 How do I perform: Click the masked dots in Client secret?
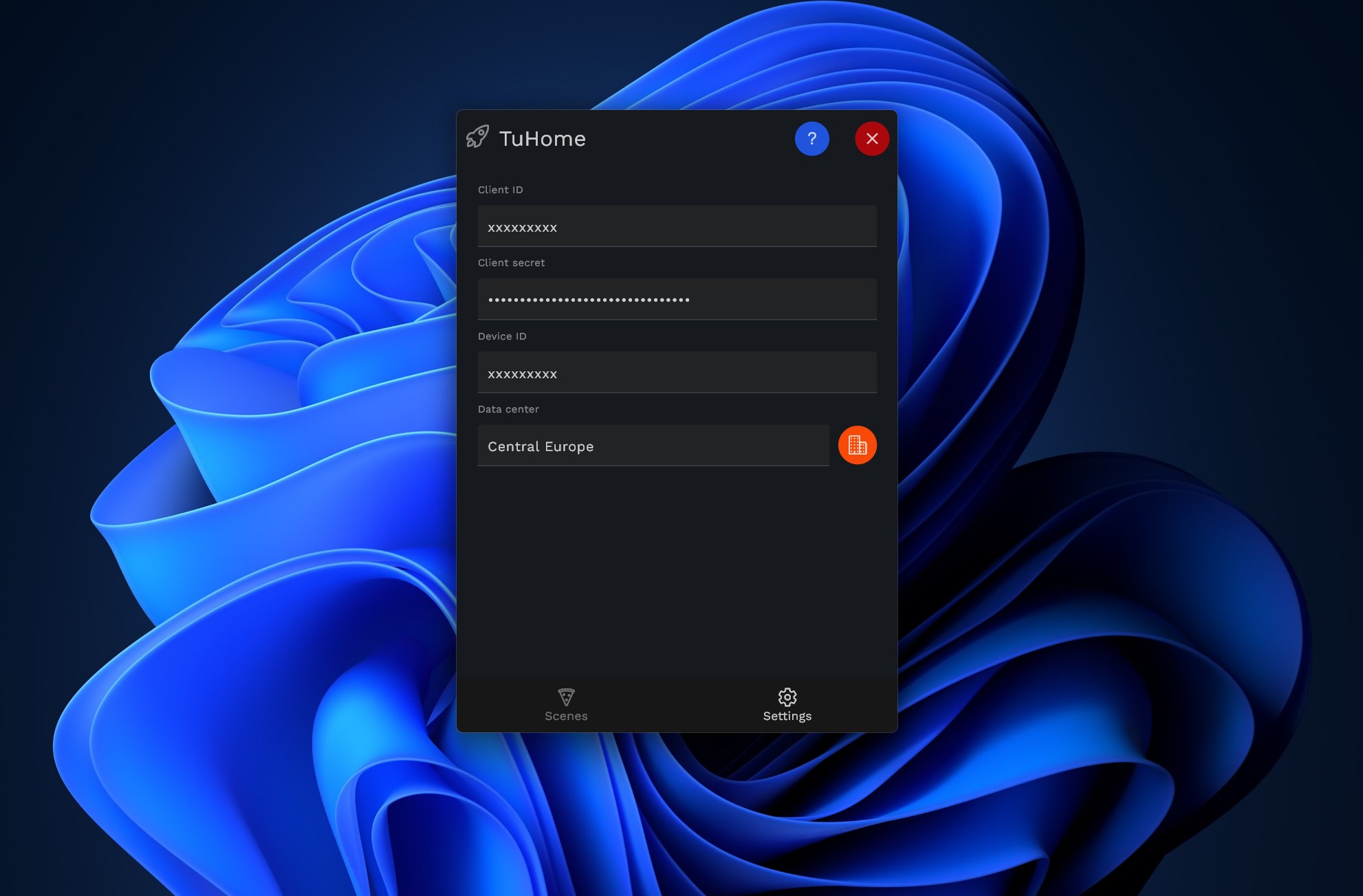[x=588, y=300]
